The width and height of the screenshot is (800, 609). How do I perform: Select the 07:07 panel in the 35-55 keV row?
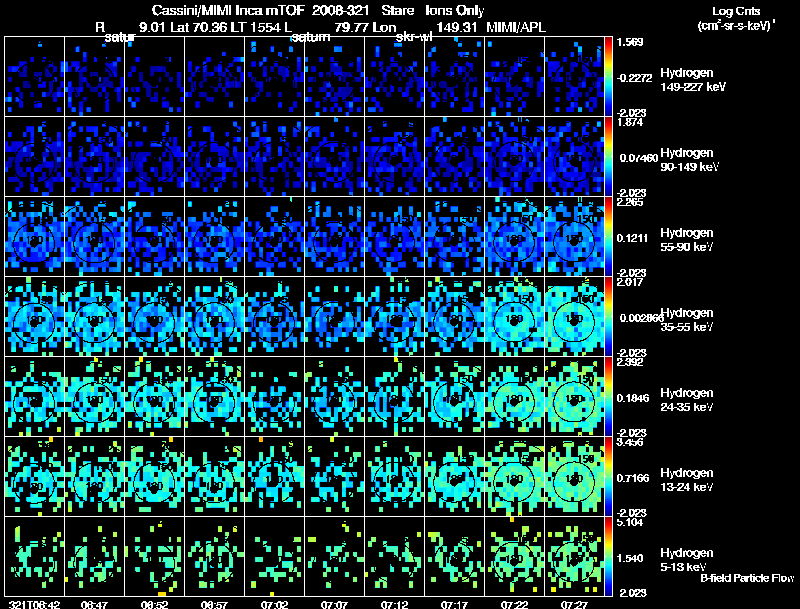point(334,317)
